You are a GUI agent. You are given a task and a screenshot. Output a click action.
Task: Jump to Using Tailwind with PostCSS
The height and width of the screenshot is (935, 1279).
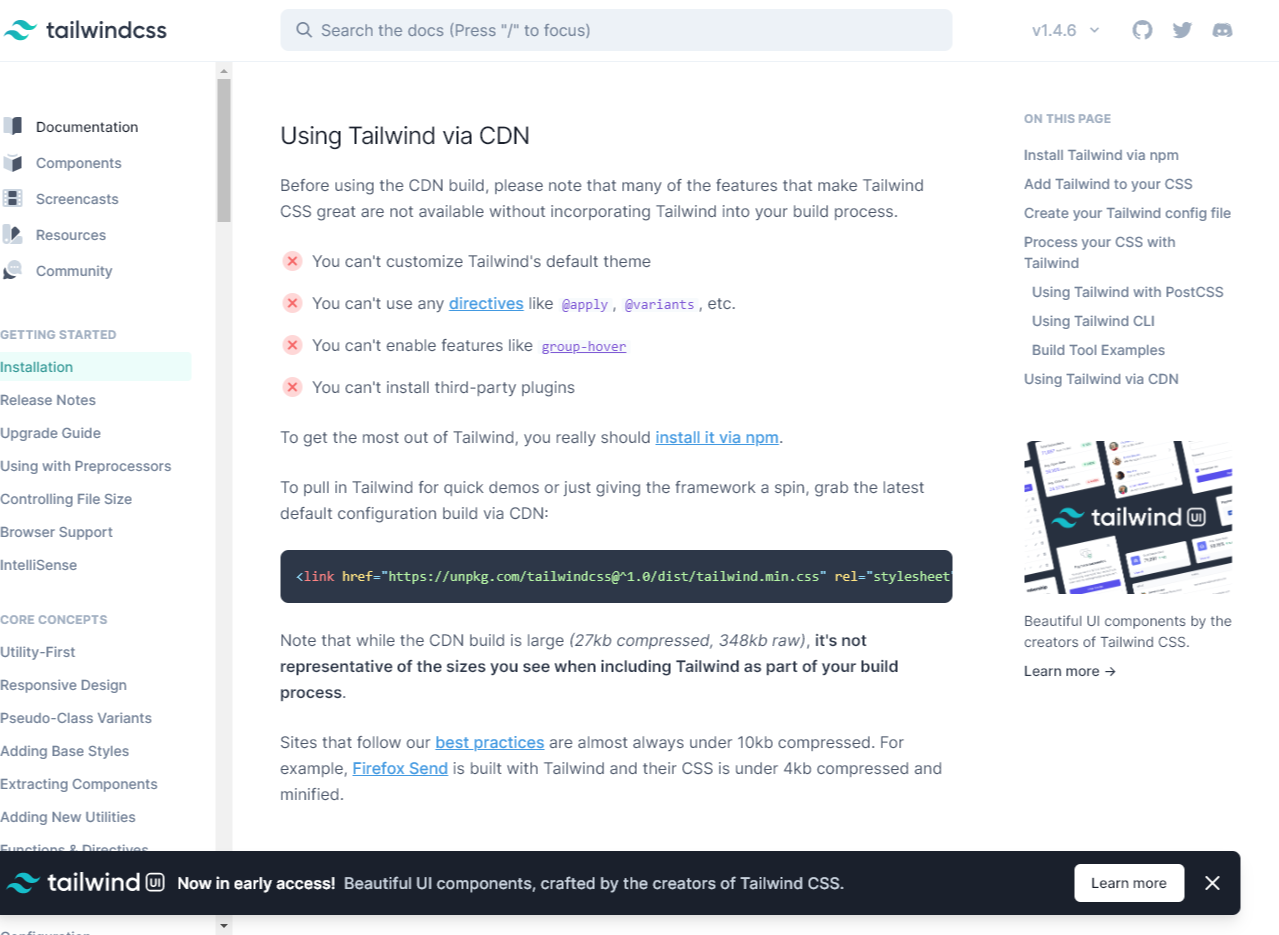point(1128,292)
